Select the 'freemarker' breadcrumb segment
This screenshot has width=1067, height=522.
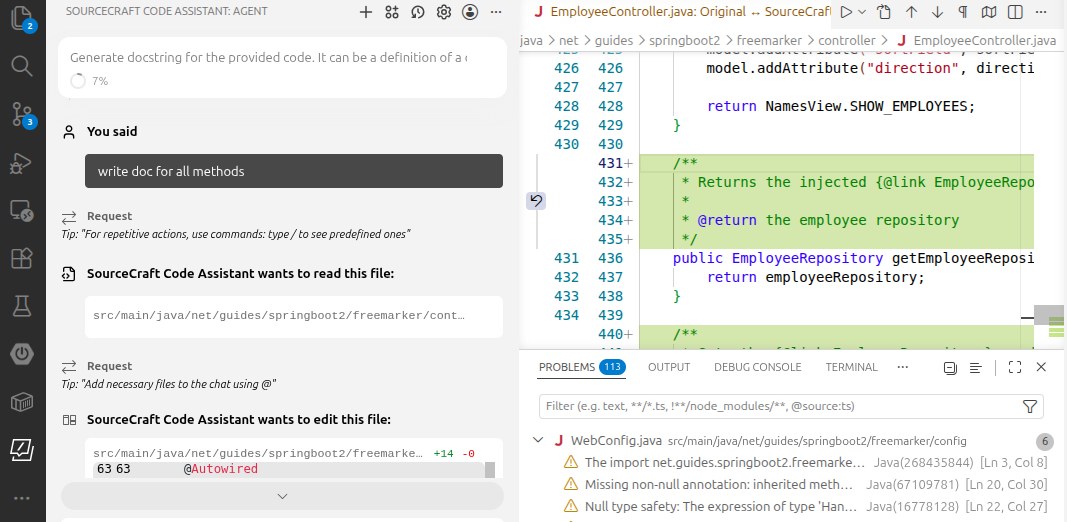[x=771, y=40]
